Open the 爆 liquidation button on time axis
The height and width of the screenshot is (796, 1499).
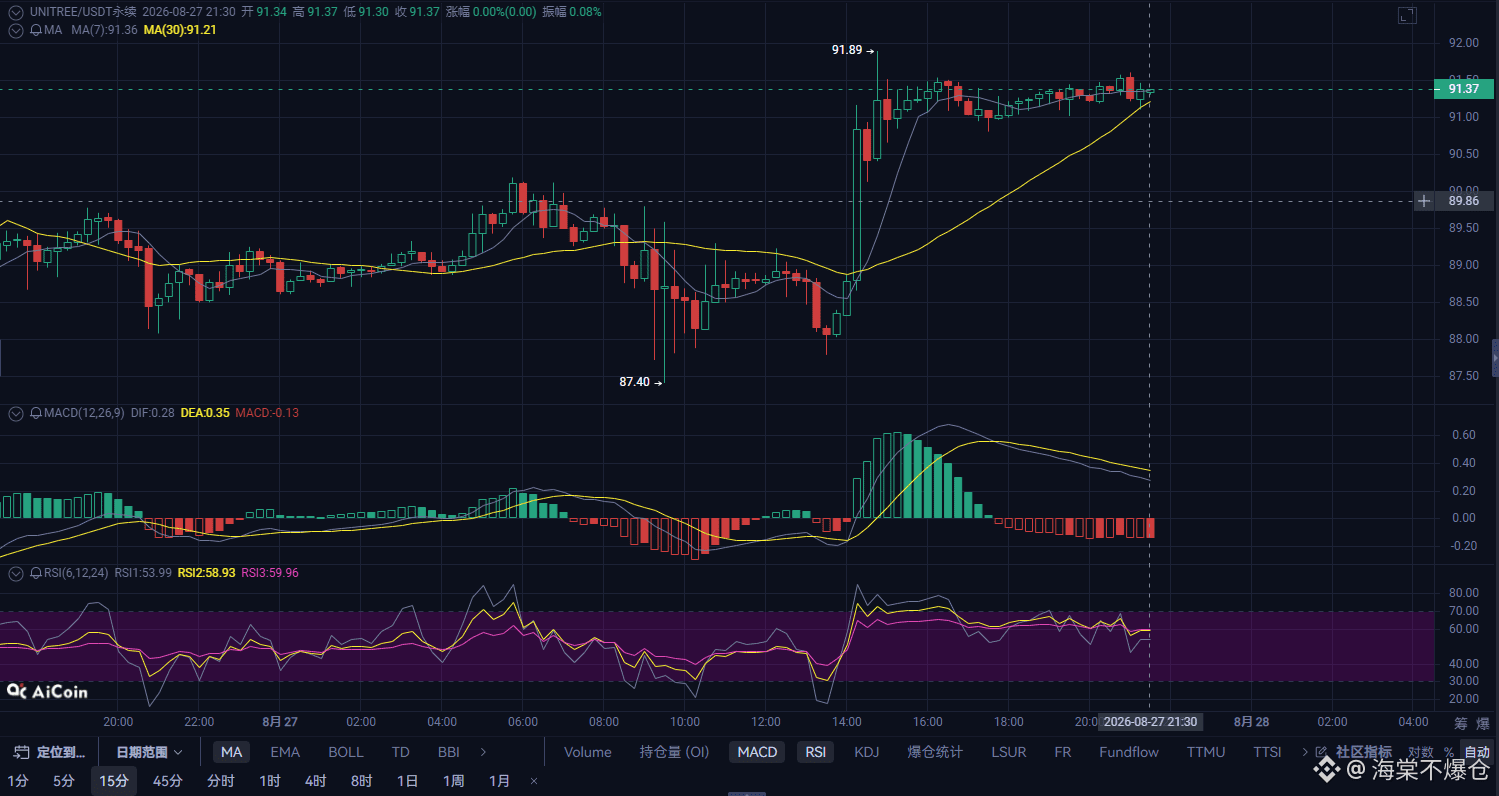point(1484,723)
